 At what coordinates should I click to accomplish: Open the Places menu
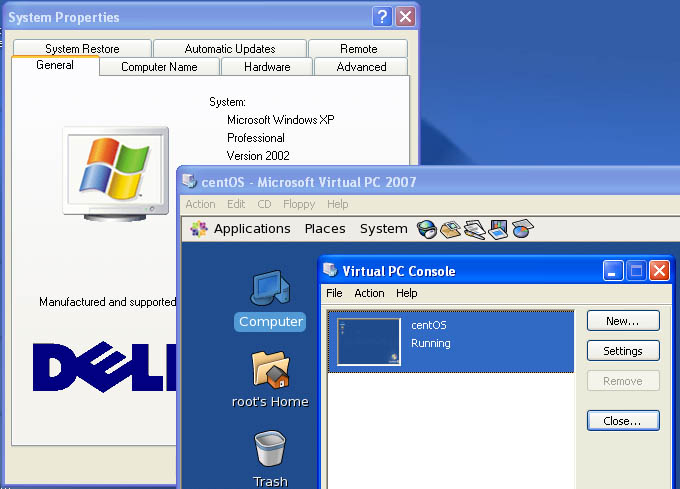coord(325,229)
